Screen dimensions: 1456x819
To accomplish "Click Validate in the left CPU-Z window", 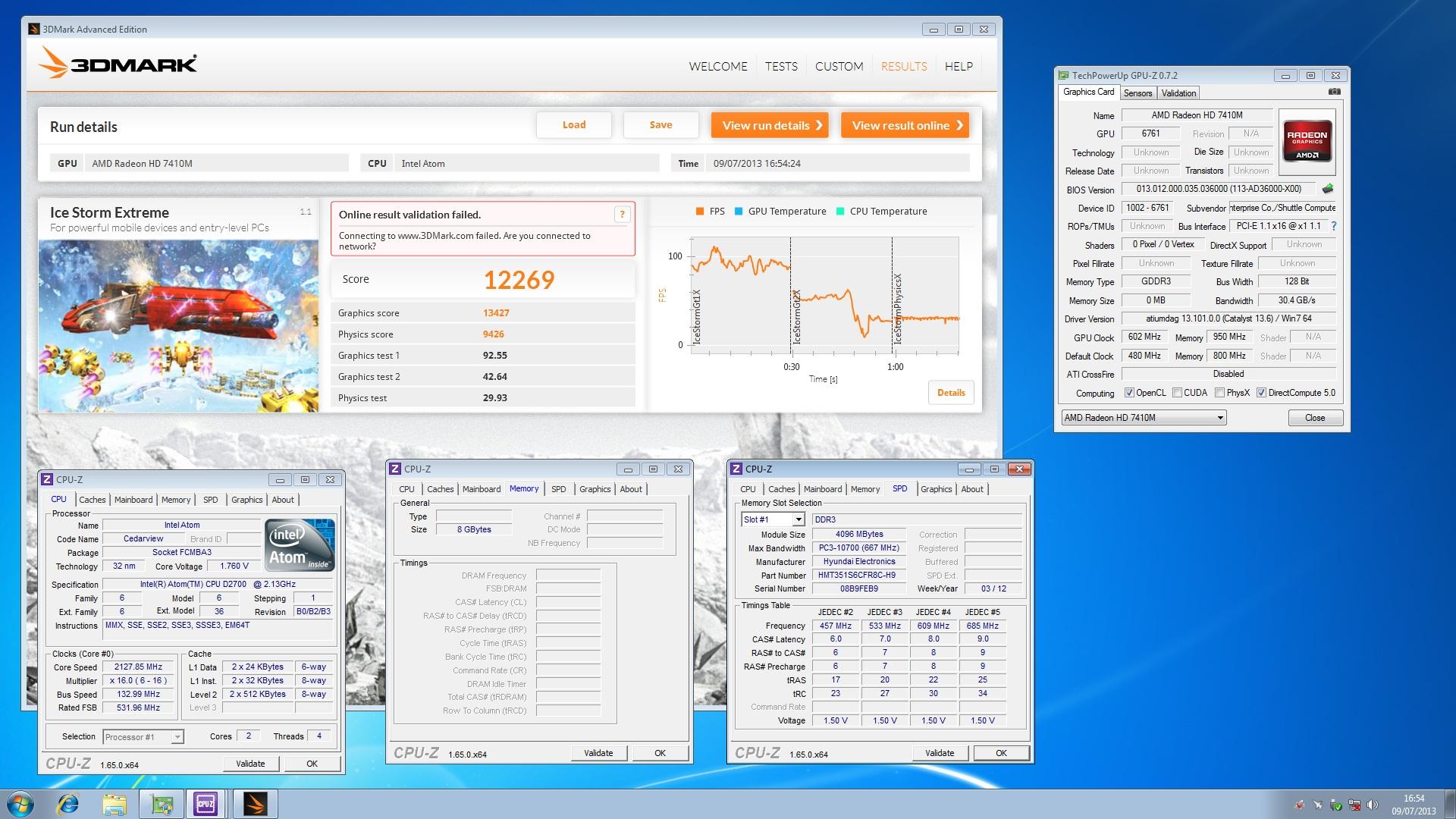I will point(250,764).
